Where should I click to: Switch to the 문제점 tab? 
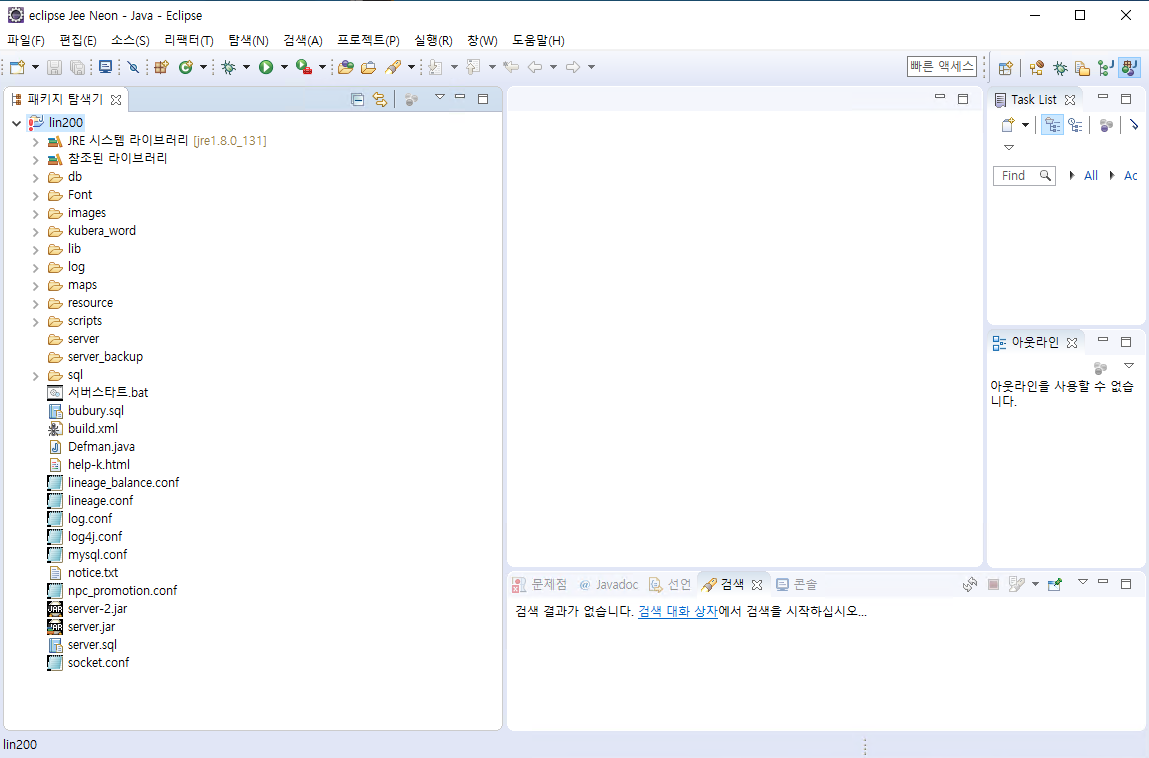click(x=540, y=584)
